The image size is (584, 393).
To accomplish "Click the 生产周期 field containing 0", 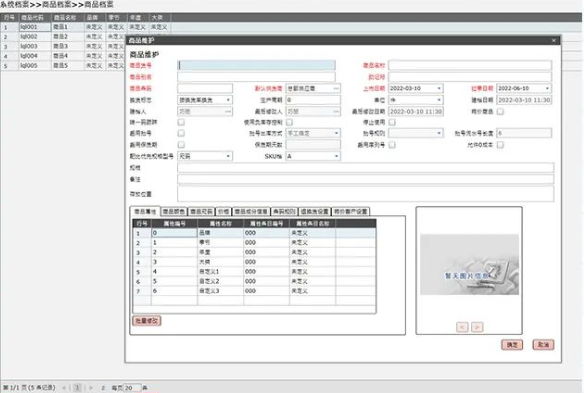I will pos(313,100).
